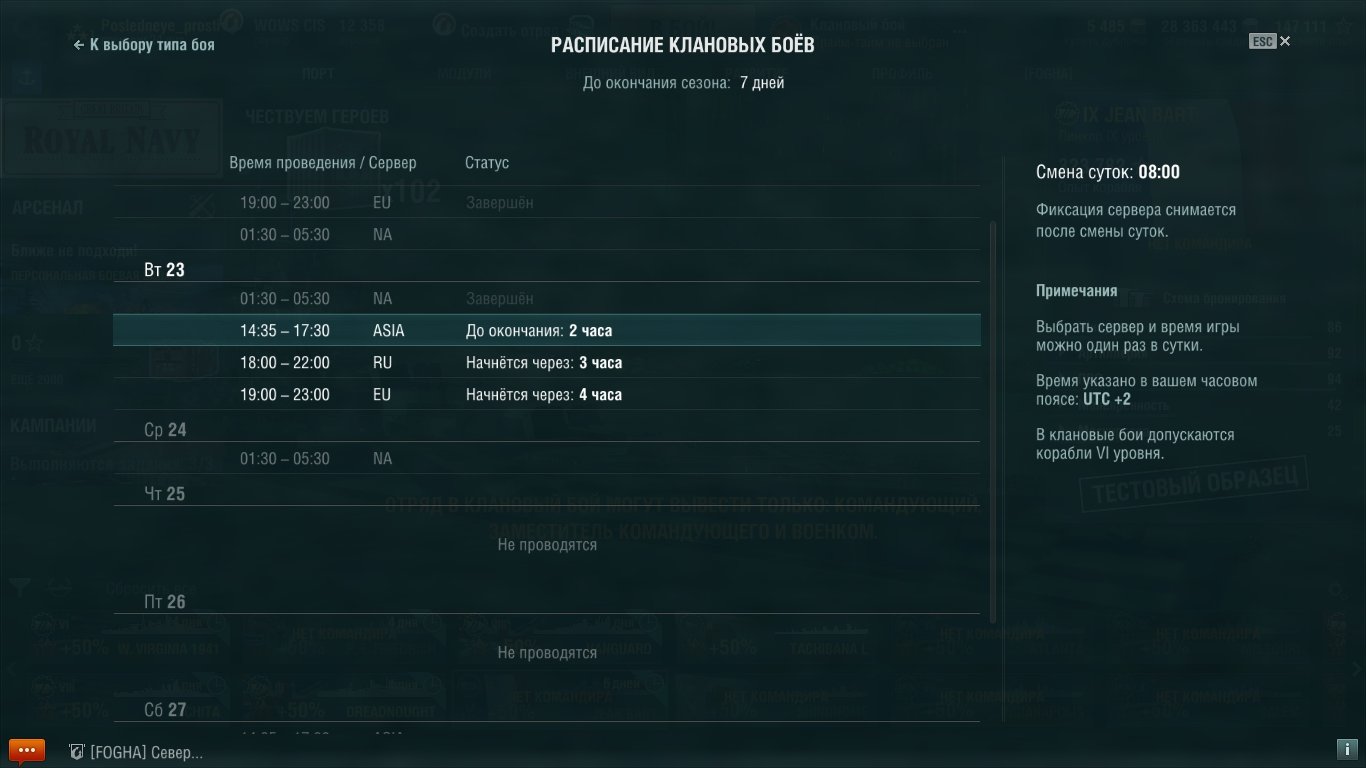Image resolution: width=1366 pixels, height=768 pixels.
Task: Click the clan emblem beside [FOGHA]
Action: point(75,752)
